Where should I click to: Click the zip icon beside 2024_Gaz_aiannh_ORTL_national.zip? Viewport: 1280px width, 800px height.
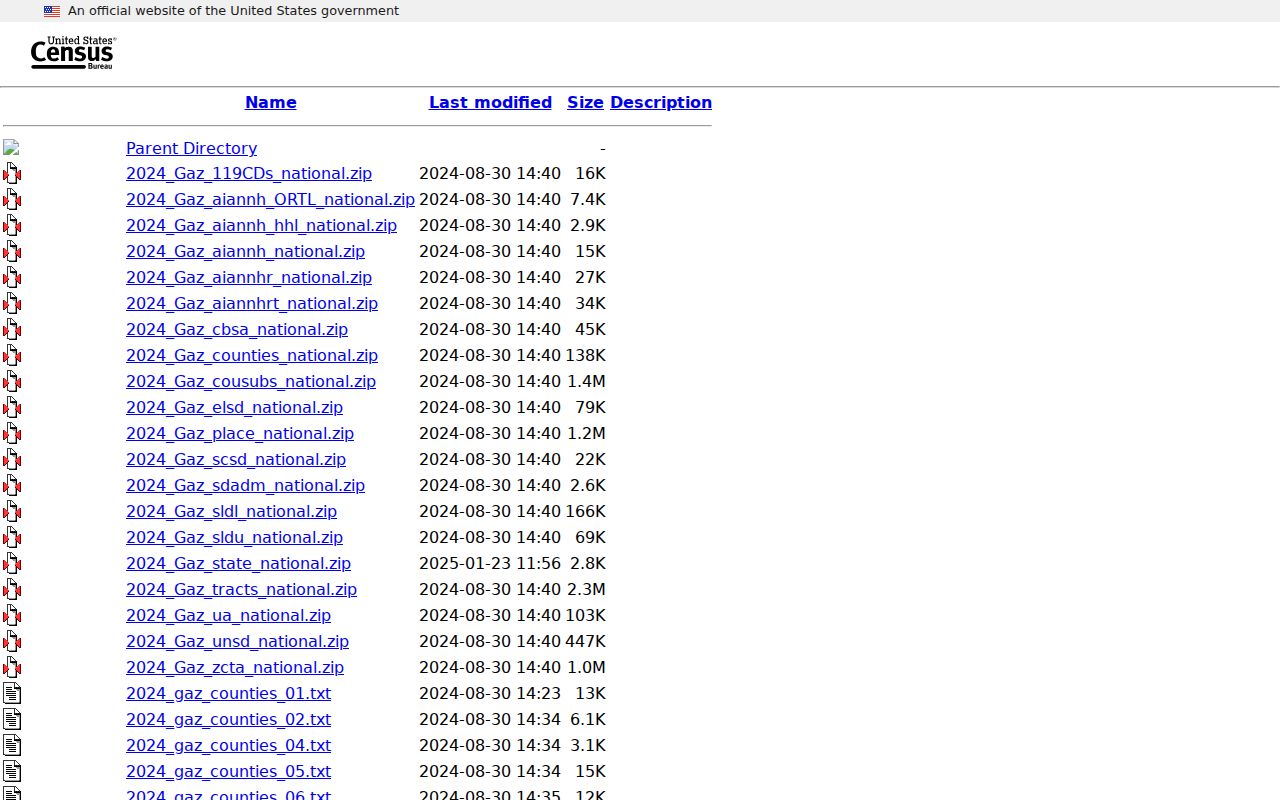[12, 200]
